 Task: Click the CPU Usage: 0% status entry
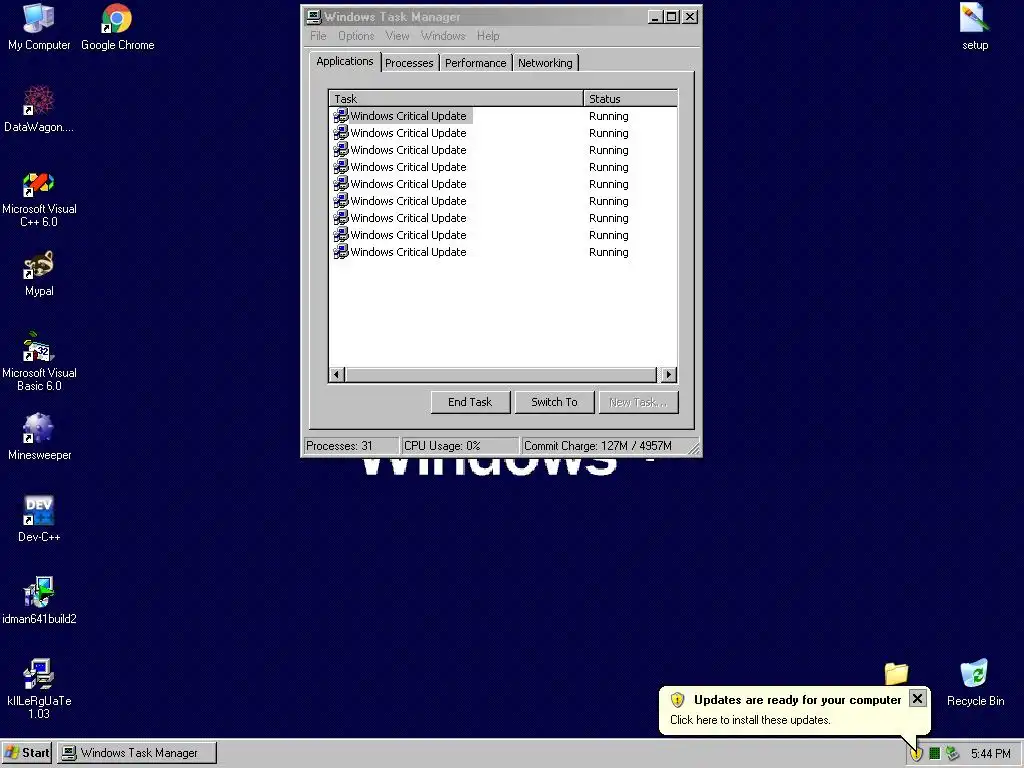pyautogui.click(x=460, y=446)
